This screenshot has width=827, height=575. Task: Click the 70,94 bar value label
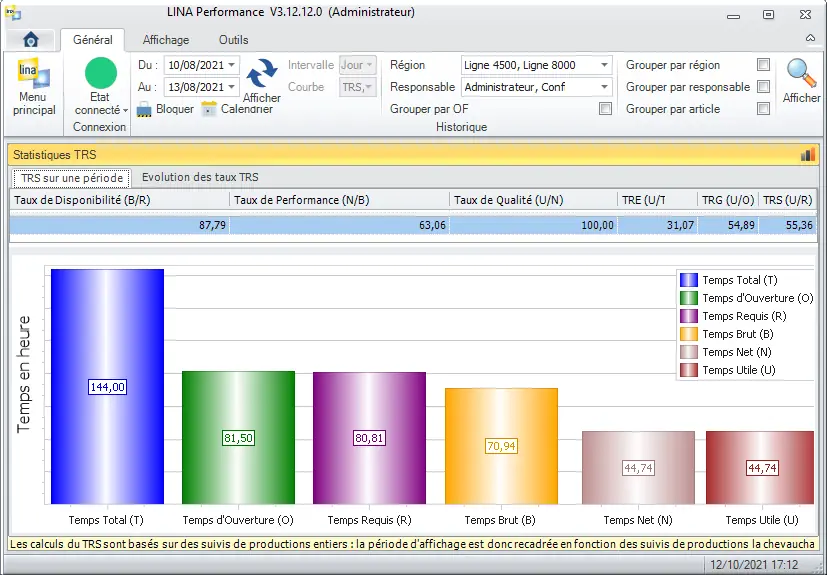point(501,446)
